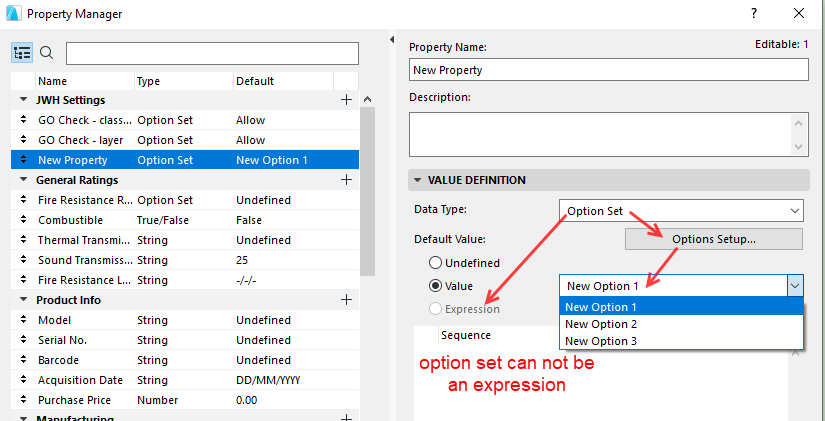Collapse the JWH Settings group
The height and width of the screenshot is (421, 825).
point(23,100)
